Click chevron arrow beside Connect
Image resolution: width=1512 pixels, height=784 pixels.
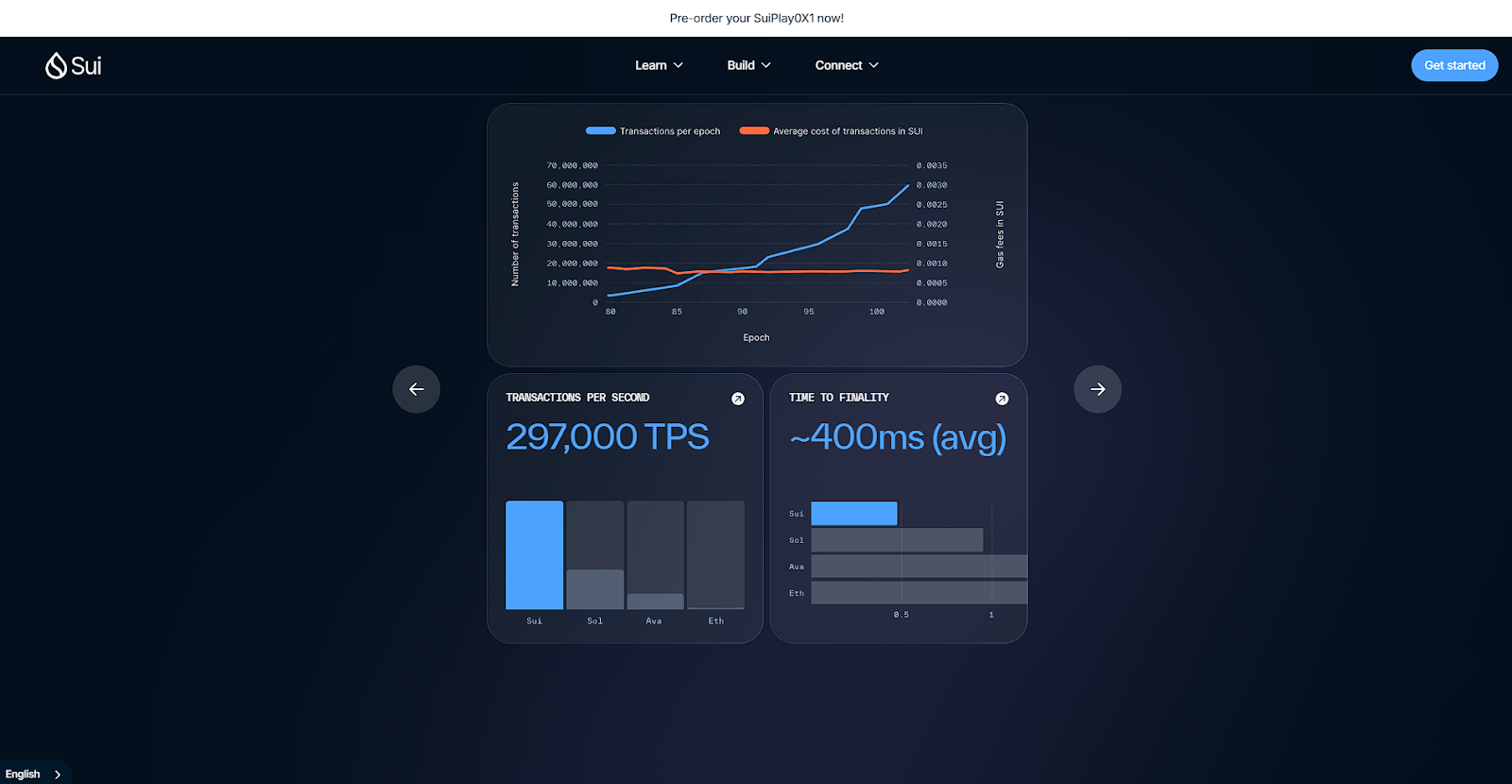point(873,65)
